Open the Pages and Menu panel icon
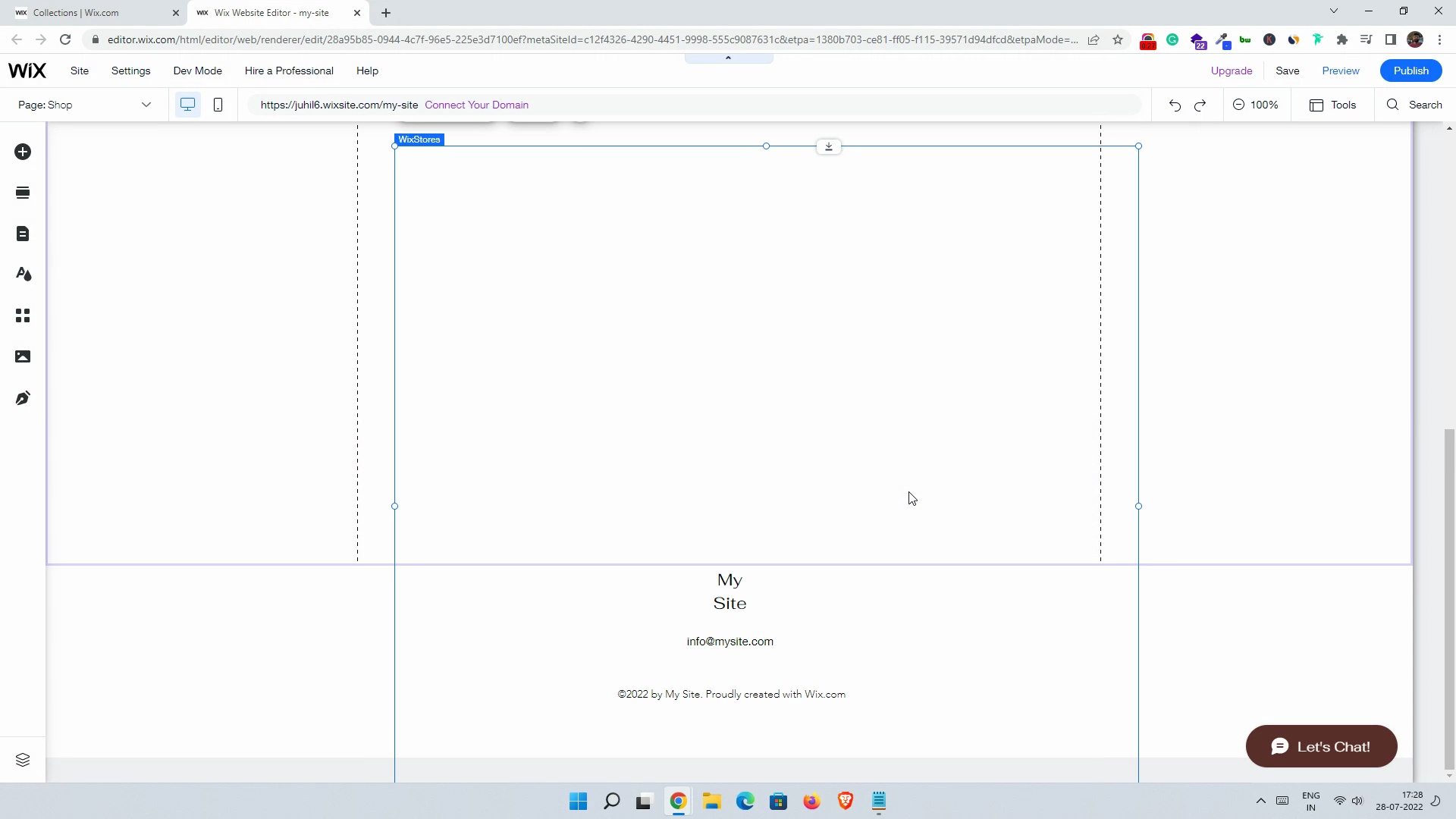Image resolution: width=1456 pixels, height=819 pixels. pos(23,234)
